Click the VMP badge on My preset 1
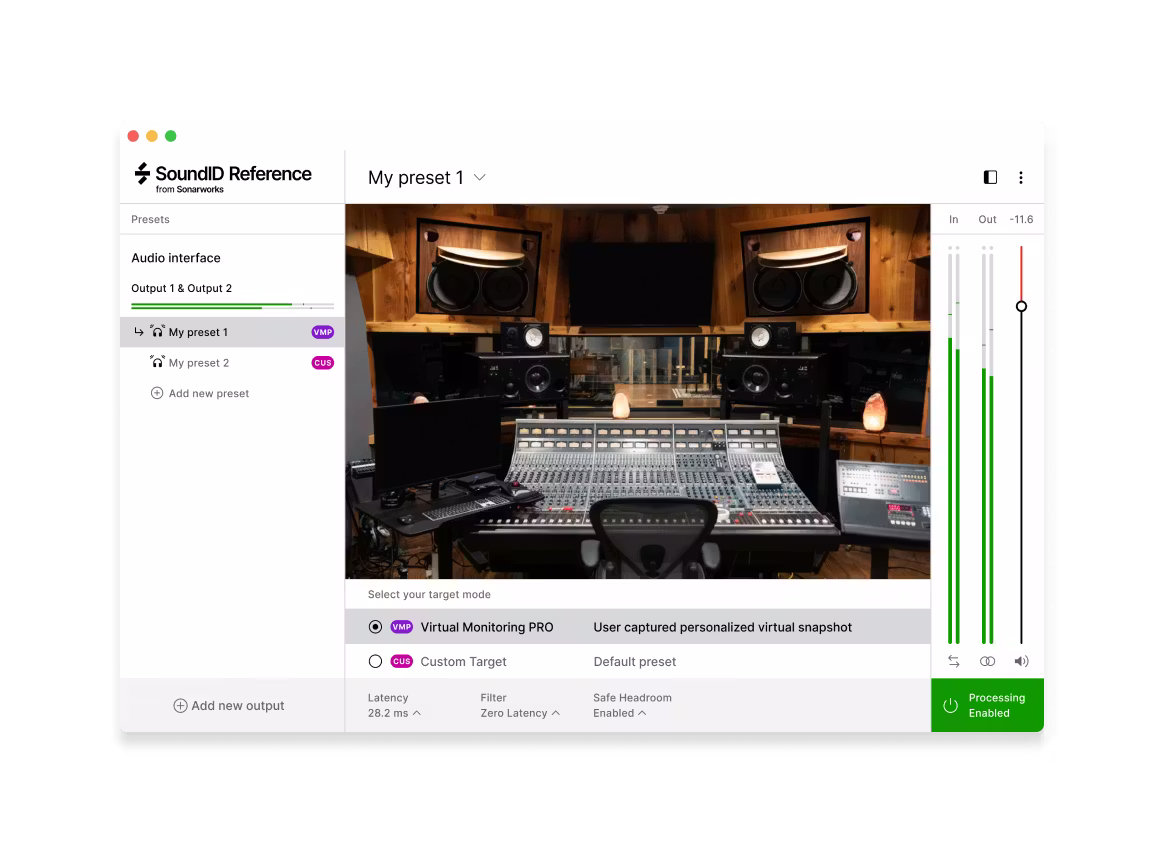 click(322, 331)
